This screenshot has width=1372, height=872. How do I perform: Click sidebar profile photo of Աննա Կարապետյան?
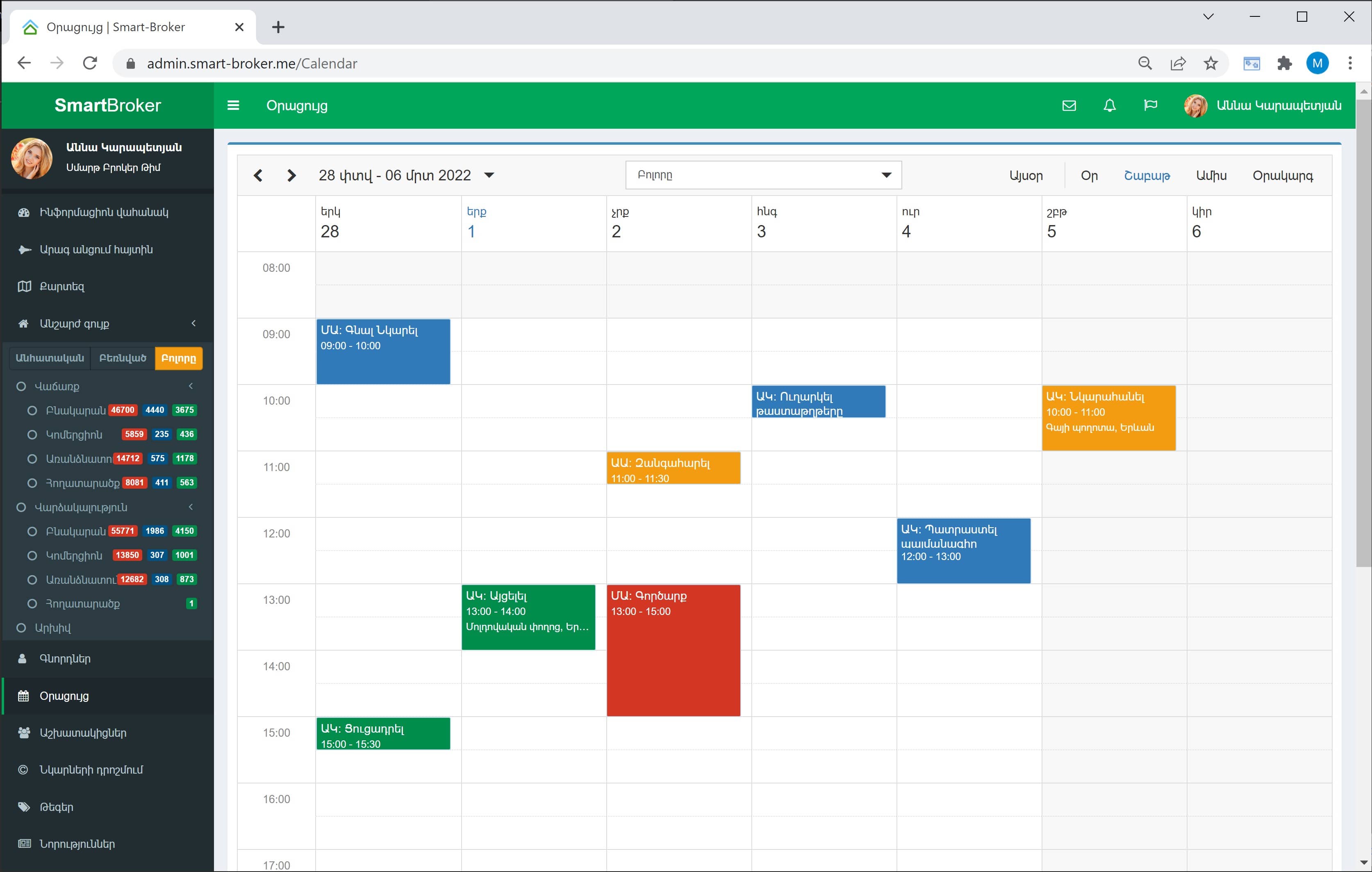click(x=32, y=158)
